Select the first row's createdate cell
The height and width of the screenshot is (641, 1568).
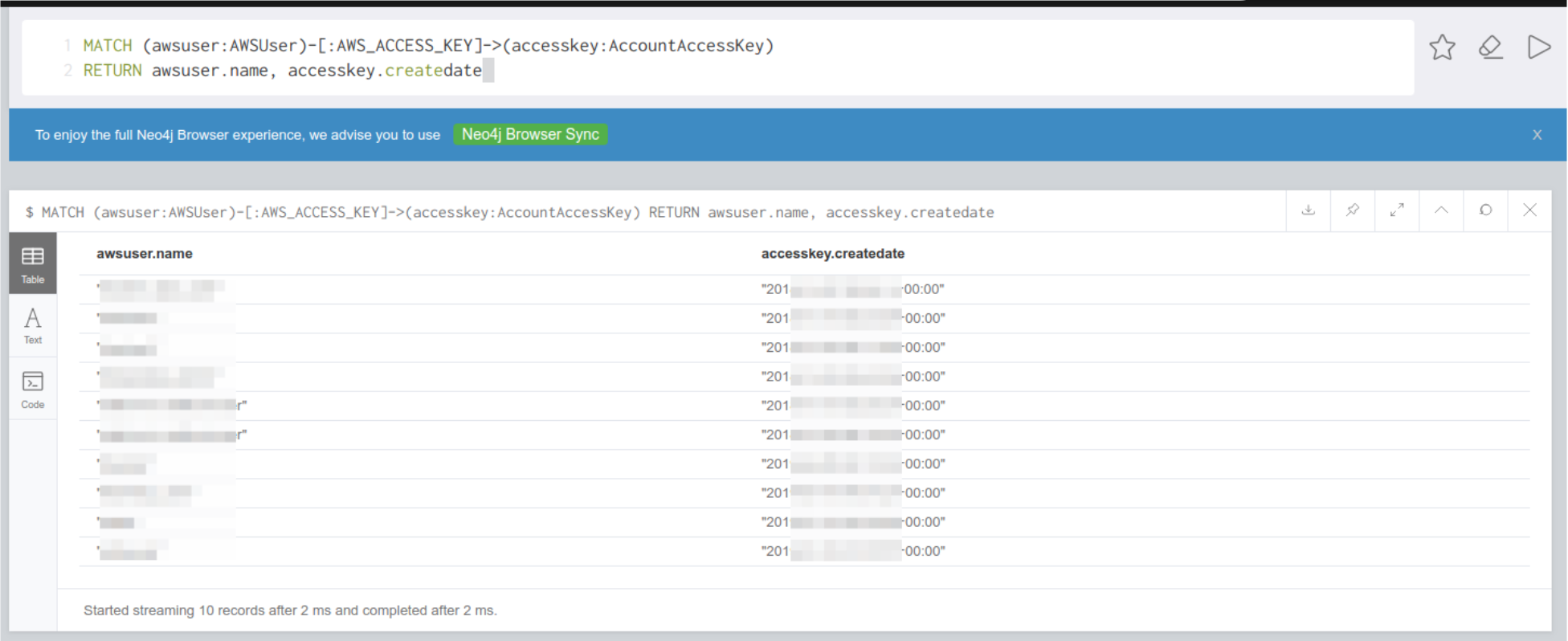tap(852, 289)
